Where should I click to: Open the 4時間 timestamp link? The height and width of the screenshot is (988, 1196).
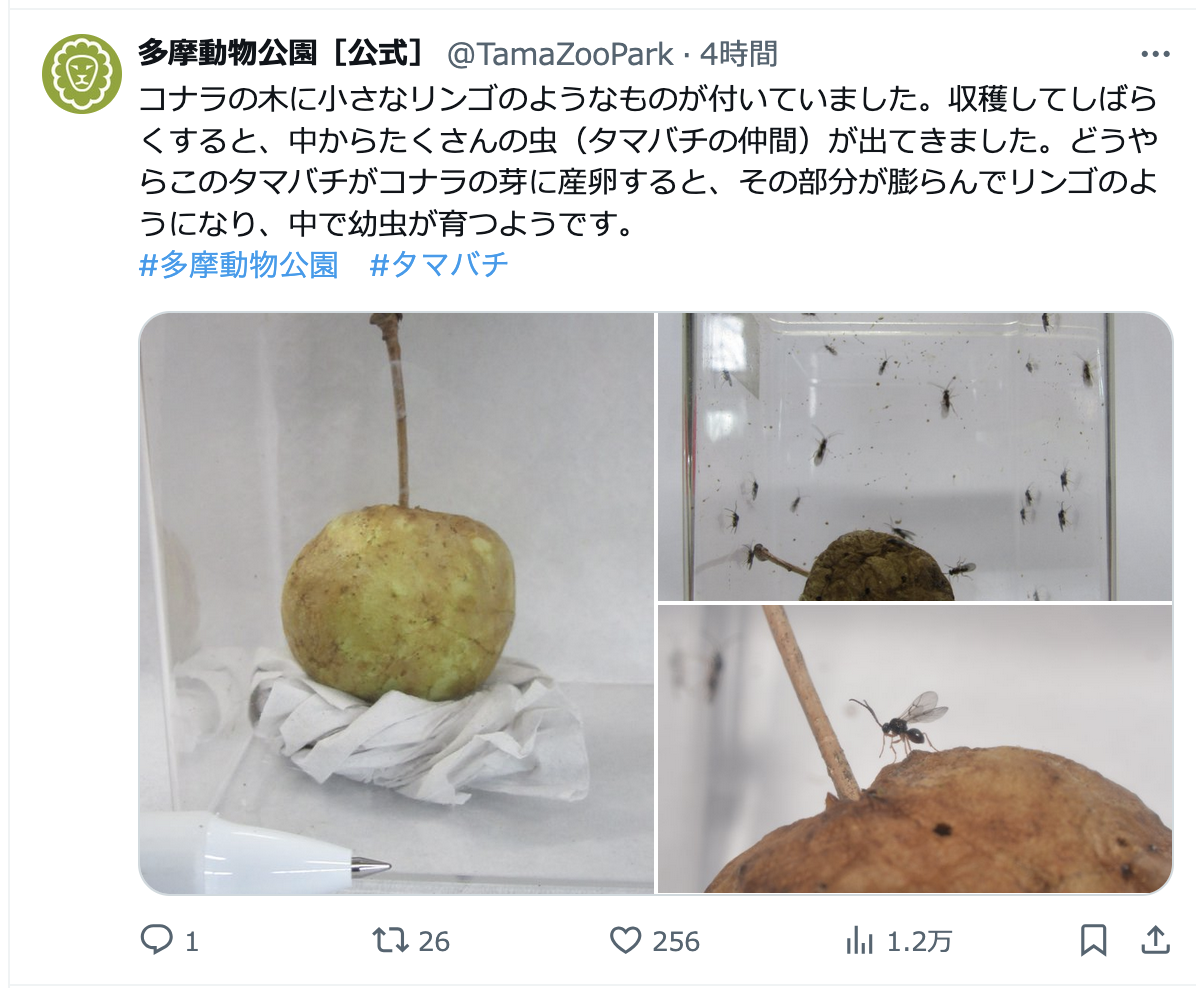pos(738,54)
